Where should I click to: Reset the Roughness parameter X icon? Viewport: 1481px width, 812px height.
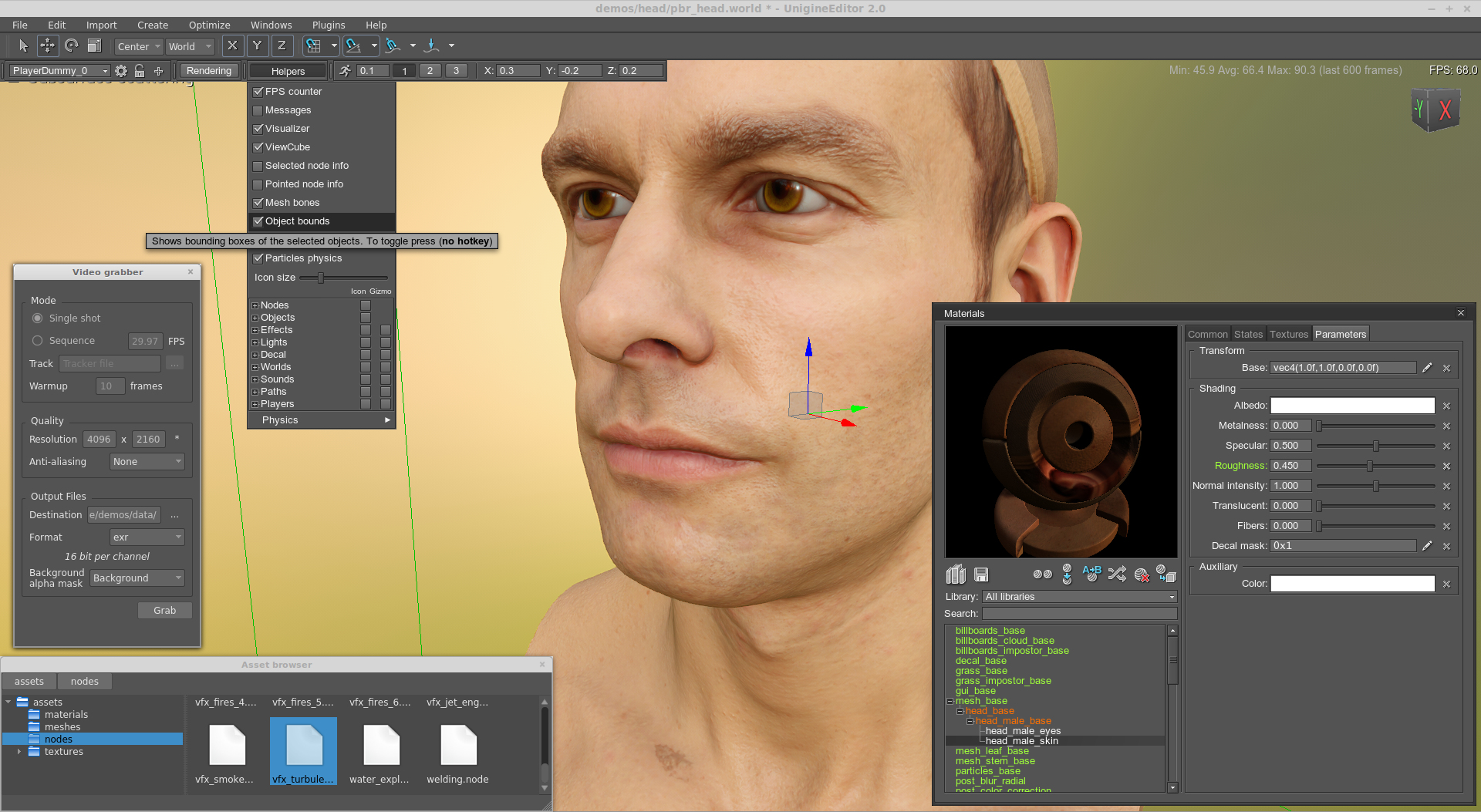(x=1447, y=467)
